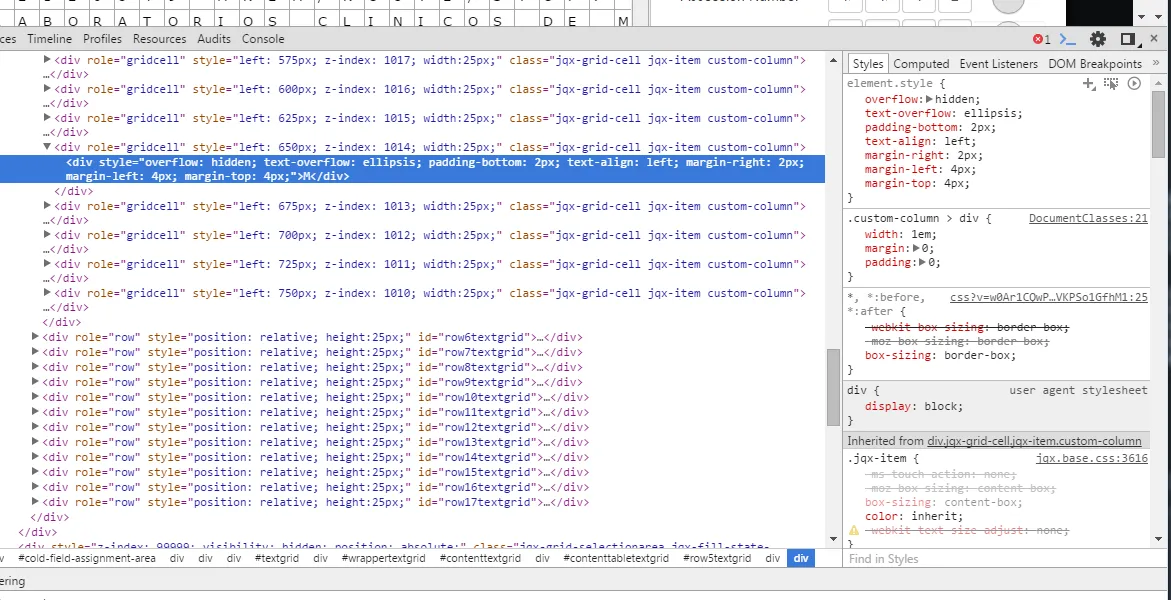The image size is (1171, 600).
Task: Open the DOM Breakpoints sidebar tab
Action: [x=1095, y=64]
